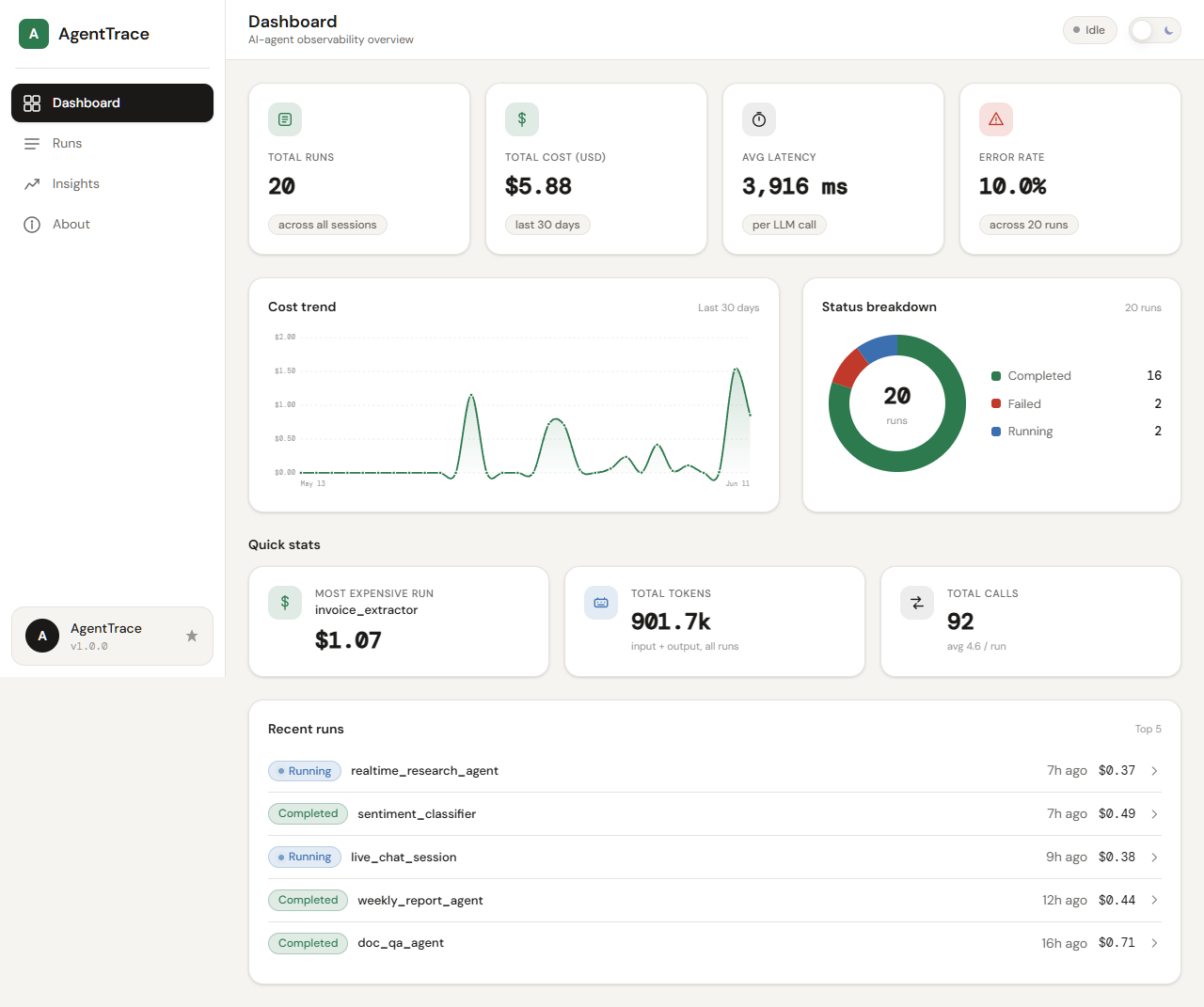Click the Avg Latency stopwatch icon
This screenshot has width=1204, height=1007.
759,119
